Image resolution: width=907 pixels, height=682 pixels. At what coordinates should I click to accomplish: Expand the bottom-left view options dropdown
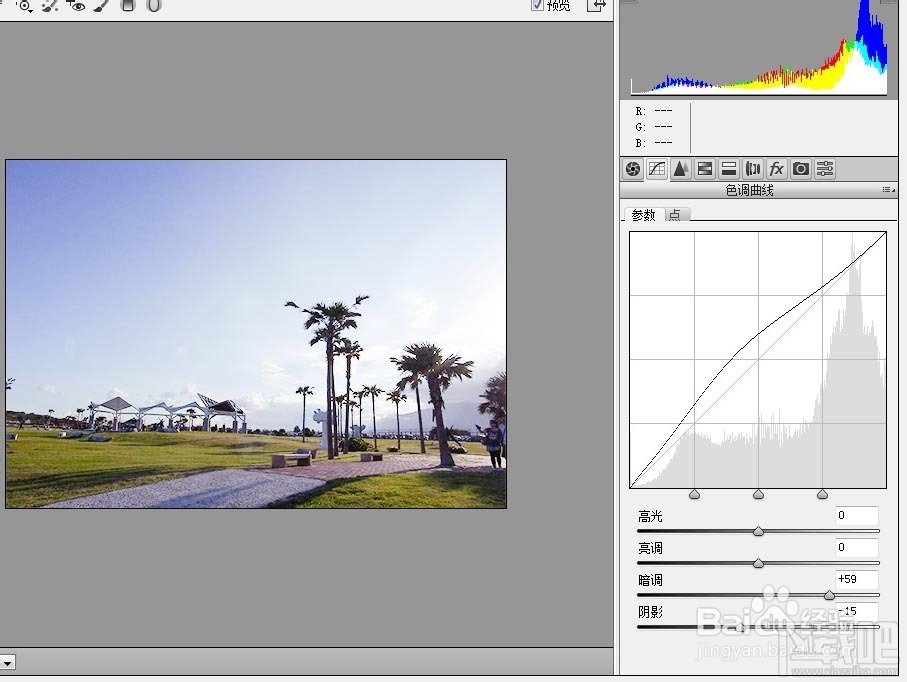coord(8,661)
